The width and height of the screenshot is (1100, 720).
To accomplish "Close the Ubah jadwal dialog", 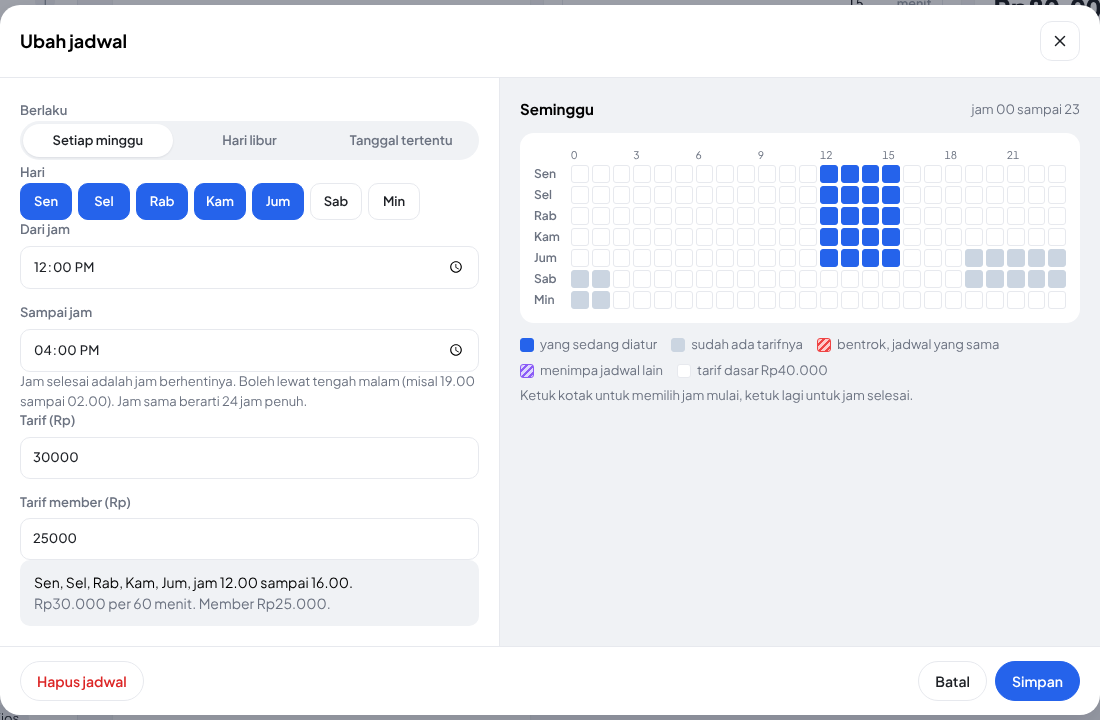I will (1059, 41).
